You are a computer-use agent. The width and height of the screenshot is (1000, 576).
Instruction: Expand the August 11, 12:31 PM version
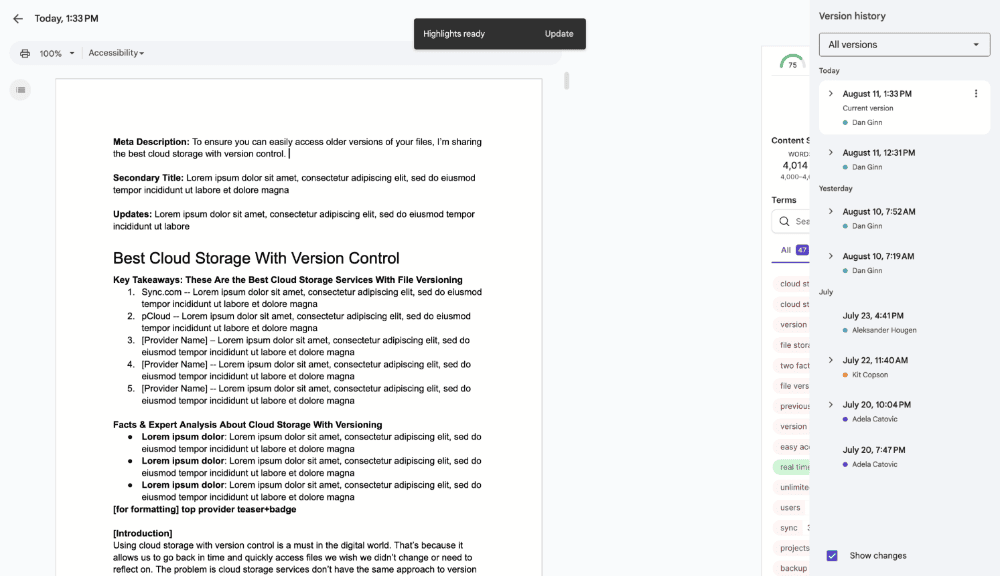click(x=830, y=153)
